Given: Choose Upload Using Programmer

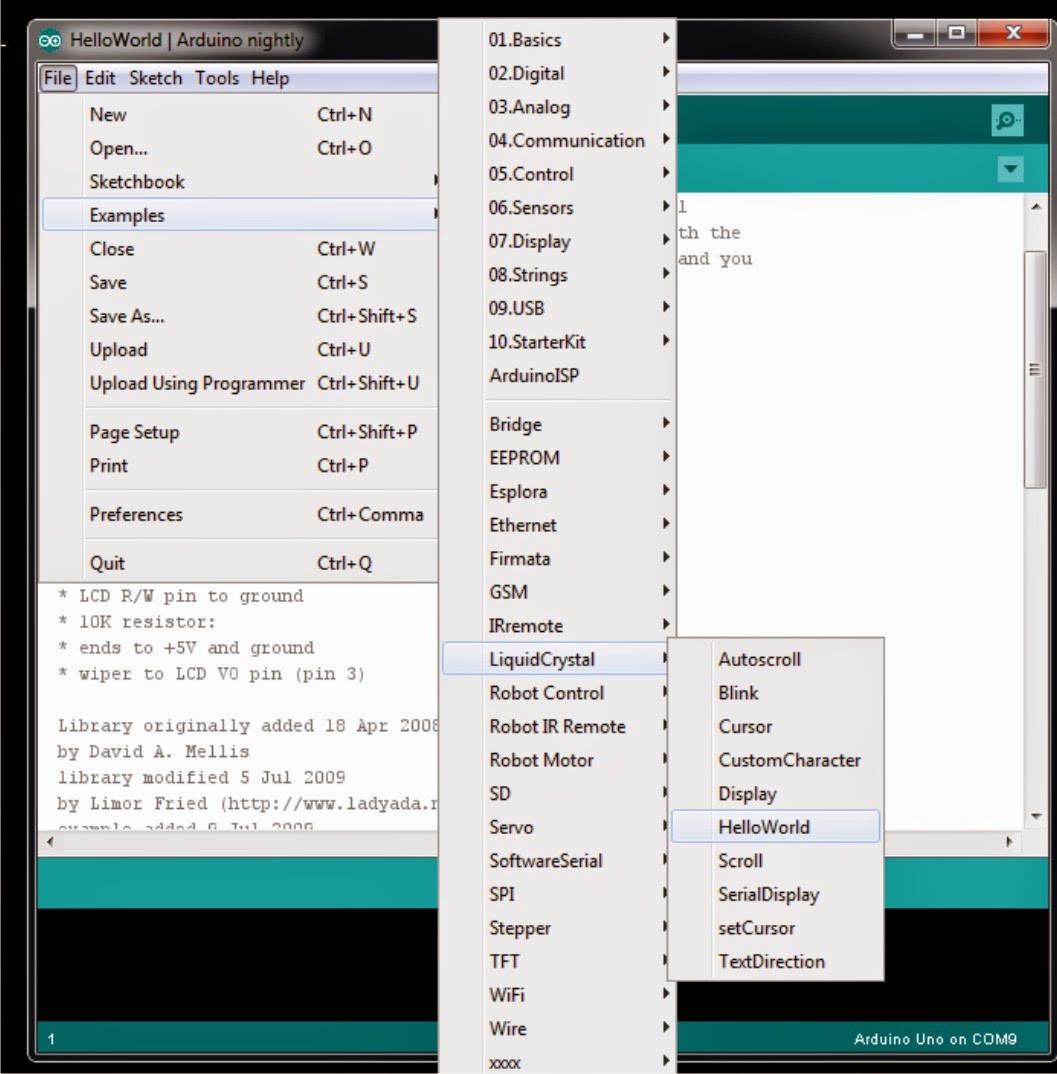Looking at the screenshot, I should point(196,383).
